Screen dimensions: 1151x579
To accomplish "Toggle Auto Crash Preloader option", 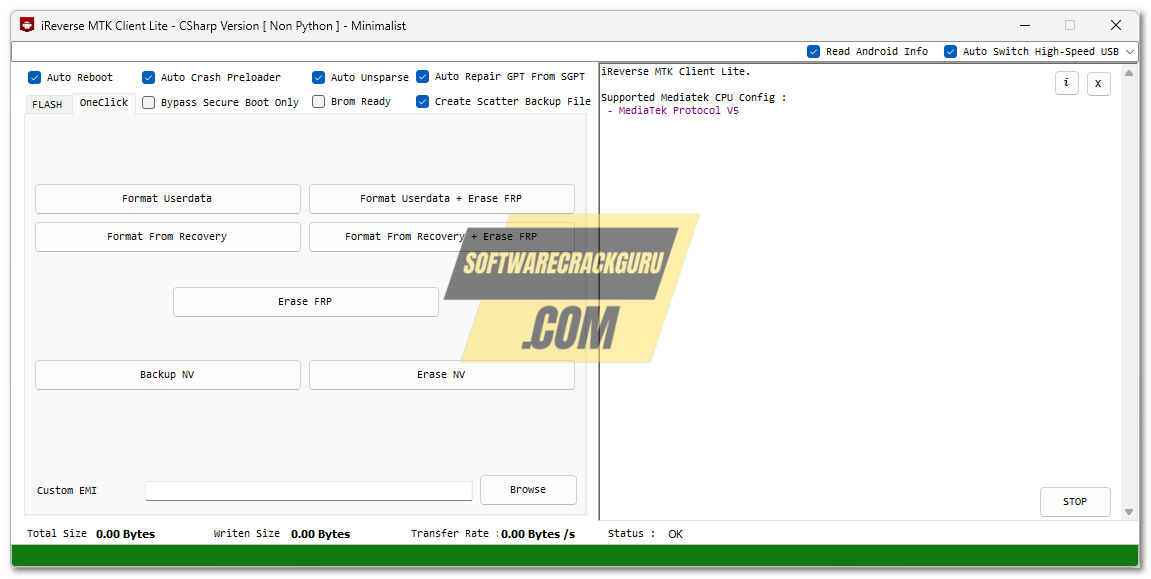I will pyautogui.click(x=149, y=77).
